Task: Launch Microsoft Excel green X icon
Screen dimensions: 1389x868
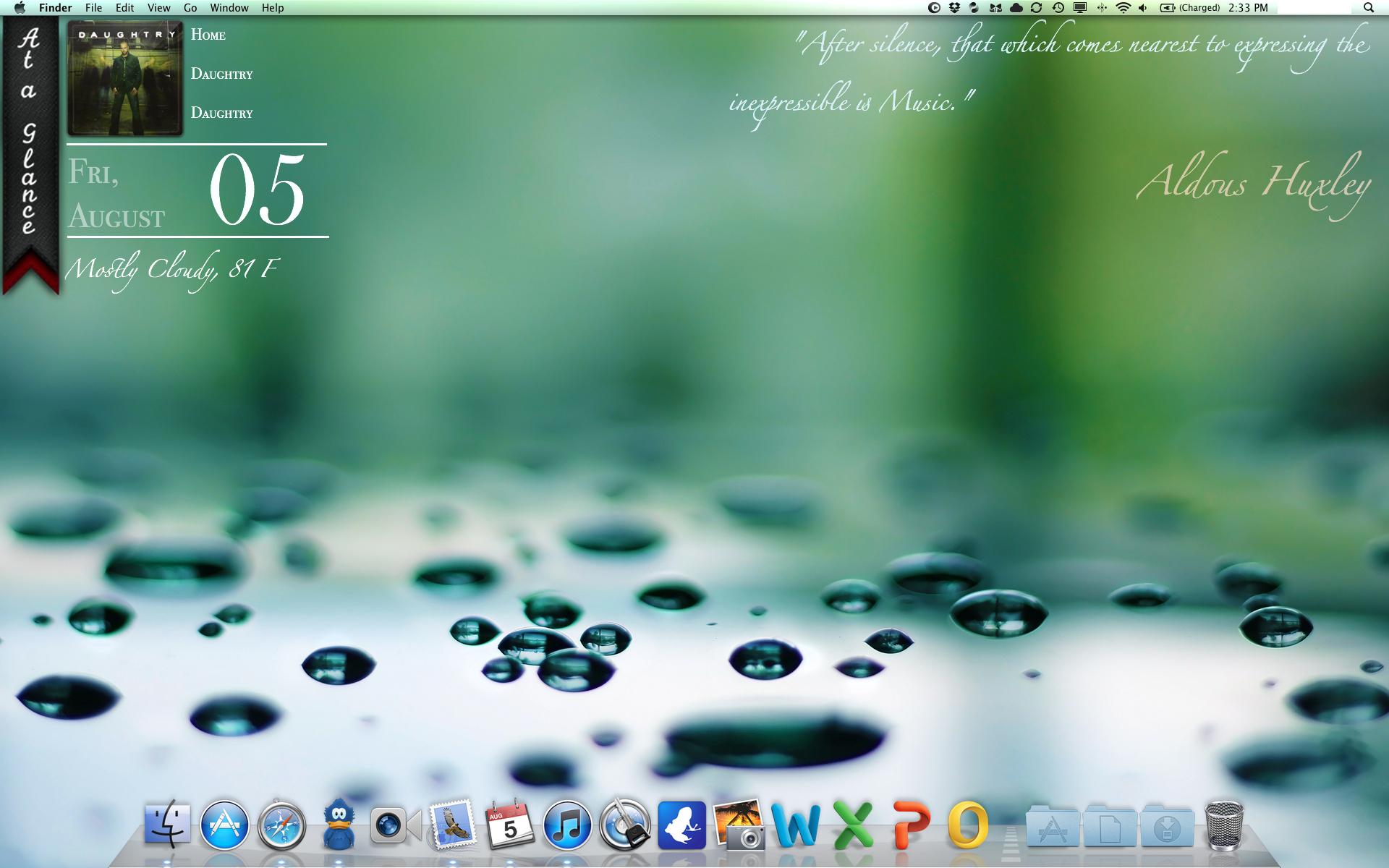Action: (x=854, y=825)
